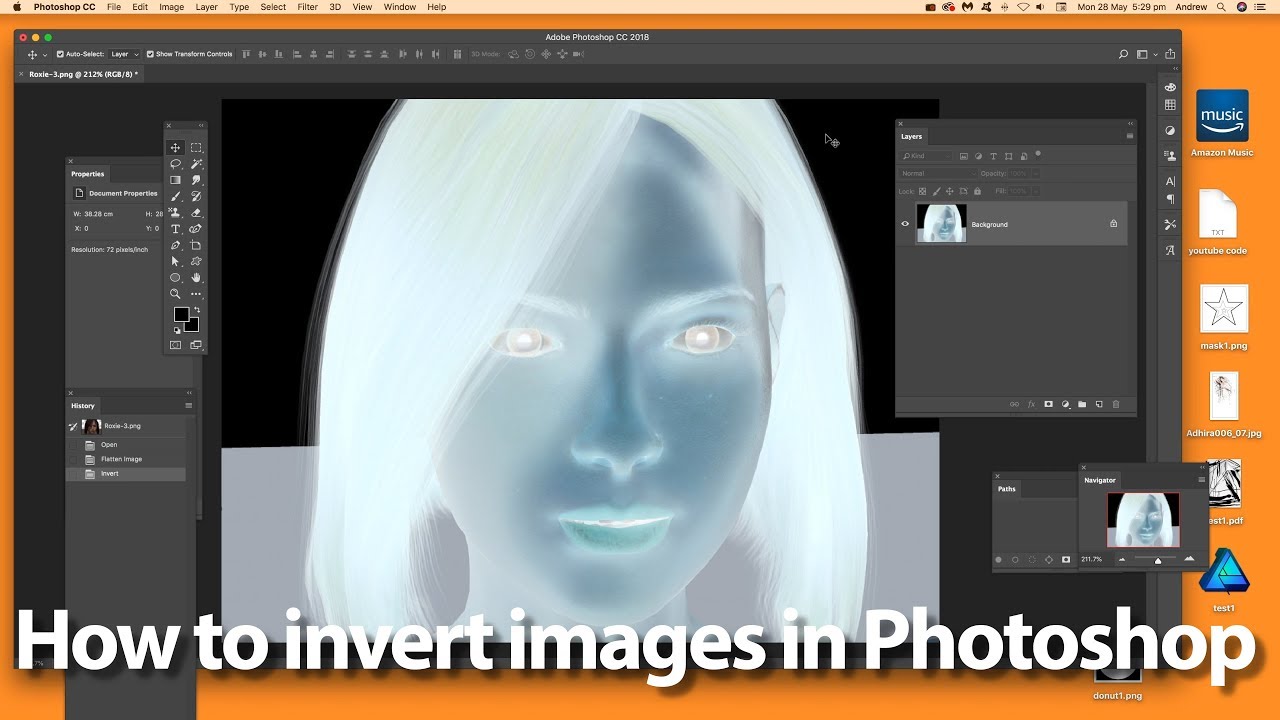
Task: Select the Pen tool
Action: (175, 245)
